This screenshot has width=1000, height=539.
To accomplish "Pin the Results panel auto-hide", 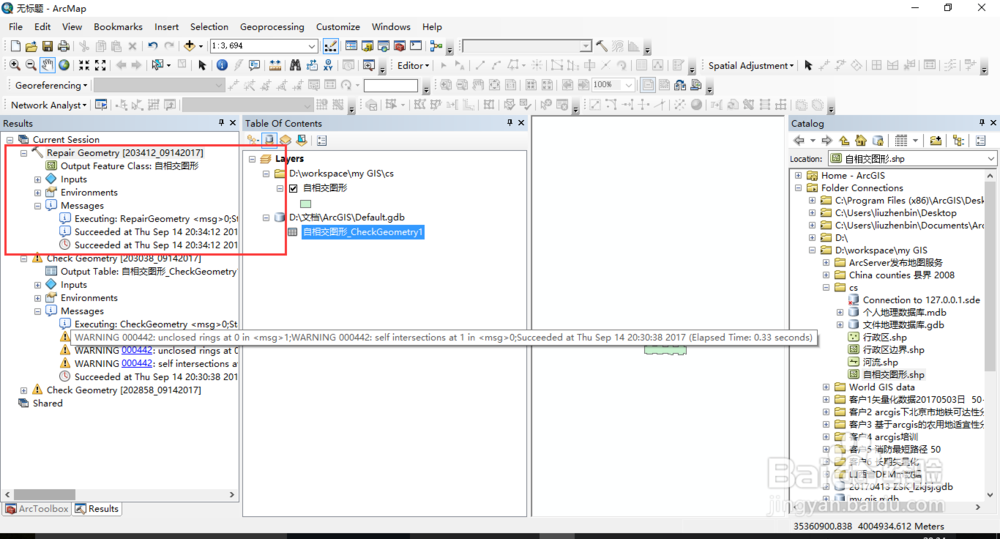I will pos(221,122).
